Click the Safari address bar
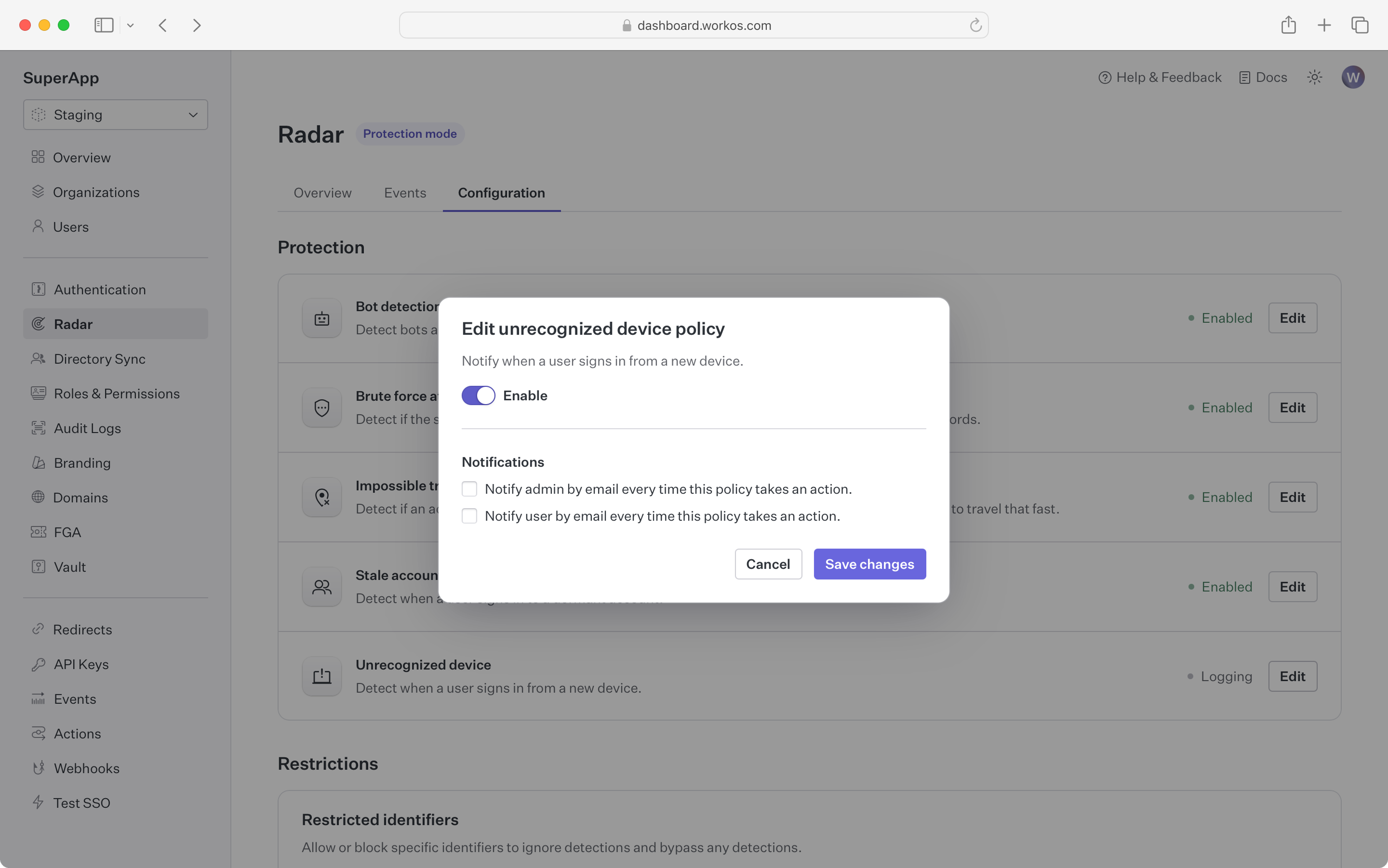The height and width of the screenshot is (868, 1388). [x=693, y=25]
